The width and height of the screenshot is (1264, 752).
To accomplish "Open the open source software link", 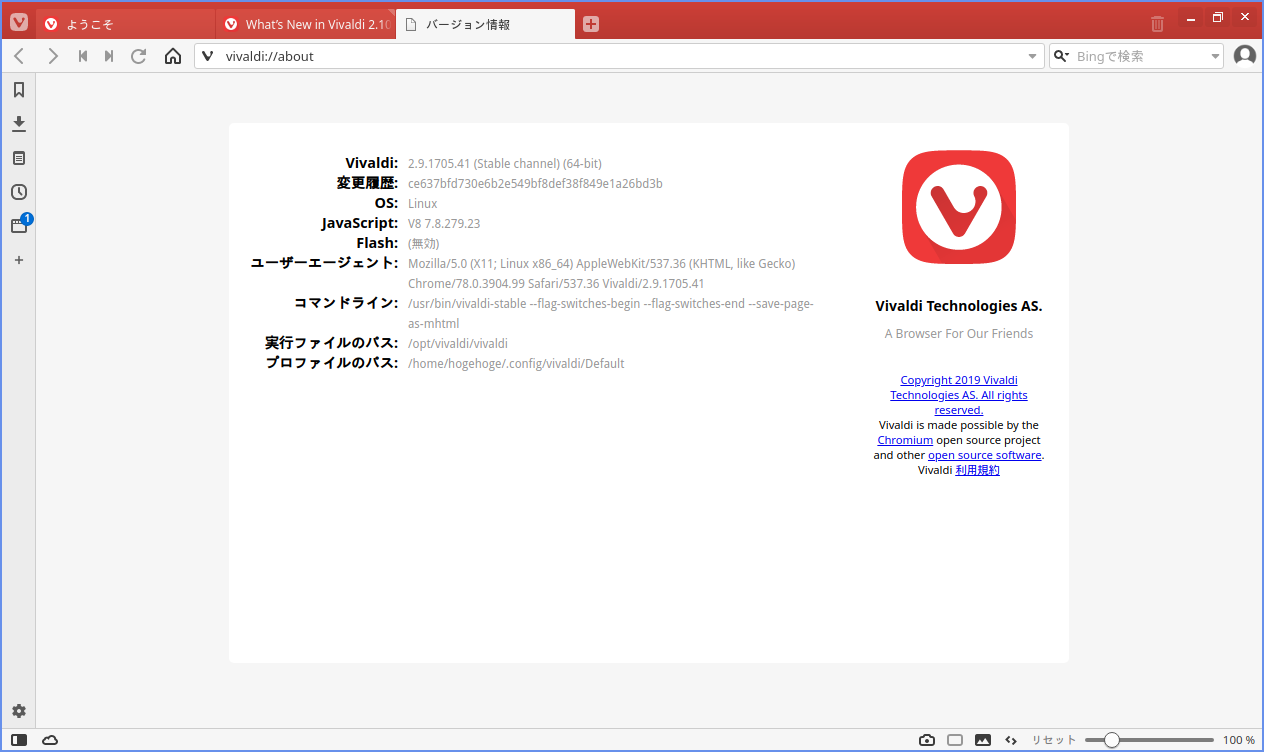I will coord(985,455).
